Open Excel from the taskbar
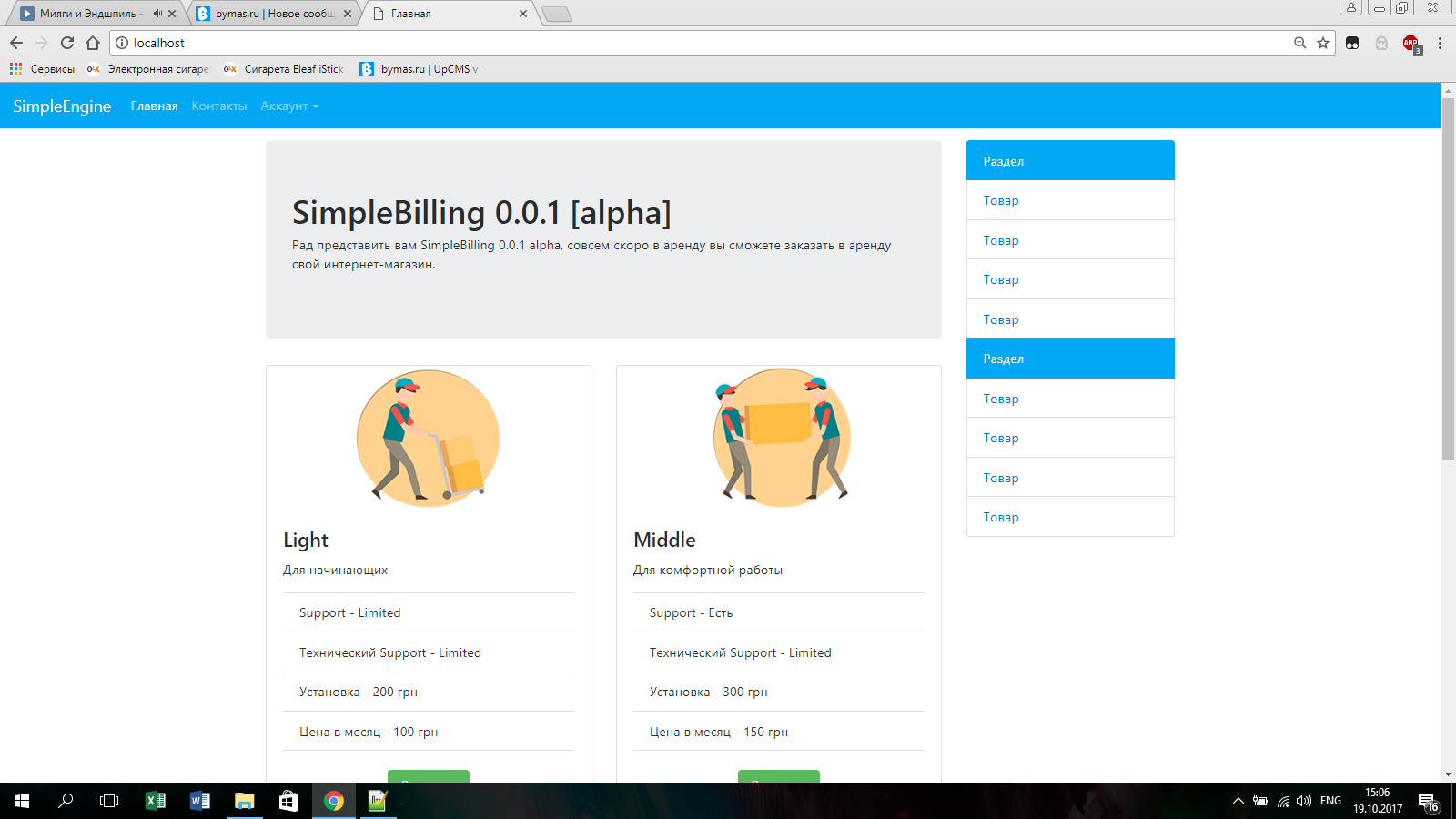Screen dimensions: 1456x819 (x=156, y=801)
